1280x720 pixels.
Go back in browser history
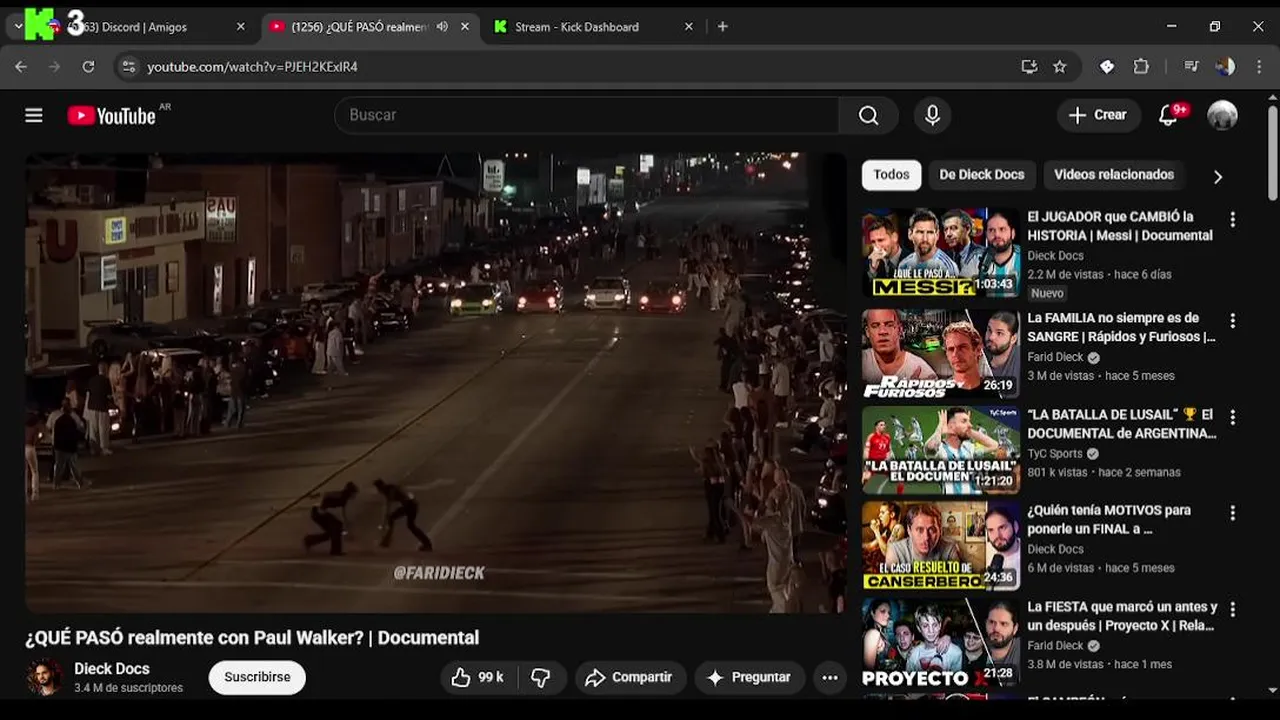point(21,67)
